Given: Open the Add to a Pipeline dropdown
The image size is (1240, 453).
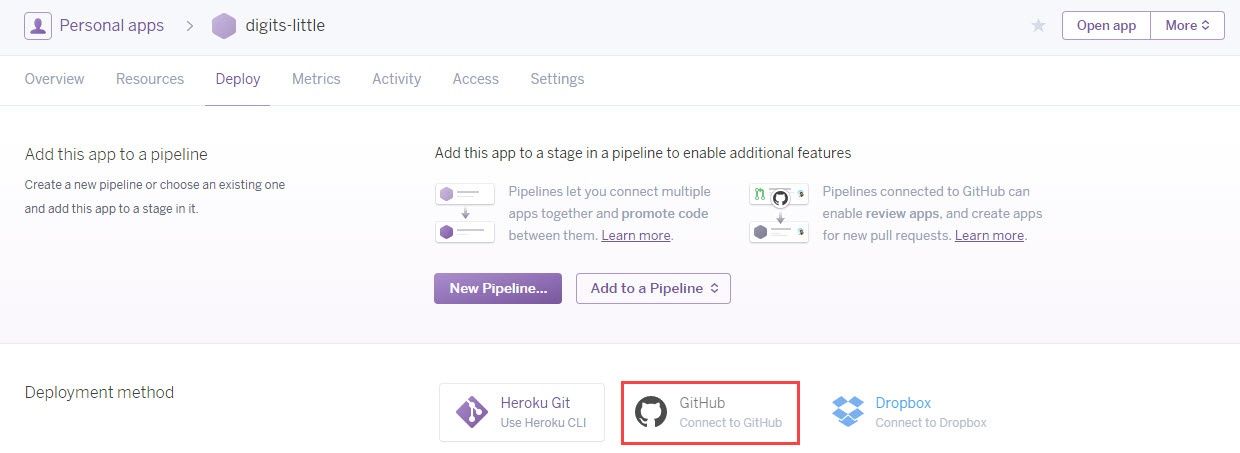Looking at the screenshot, I should (x=653, y=288).
